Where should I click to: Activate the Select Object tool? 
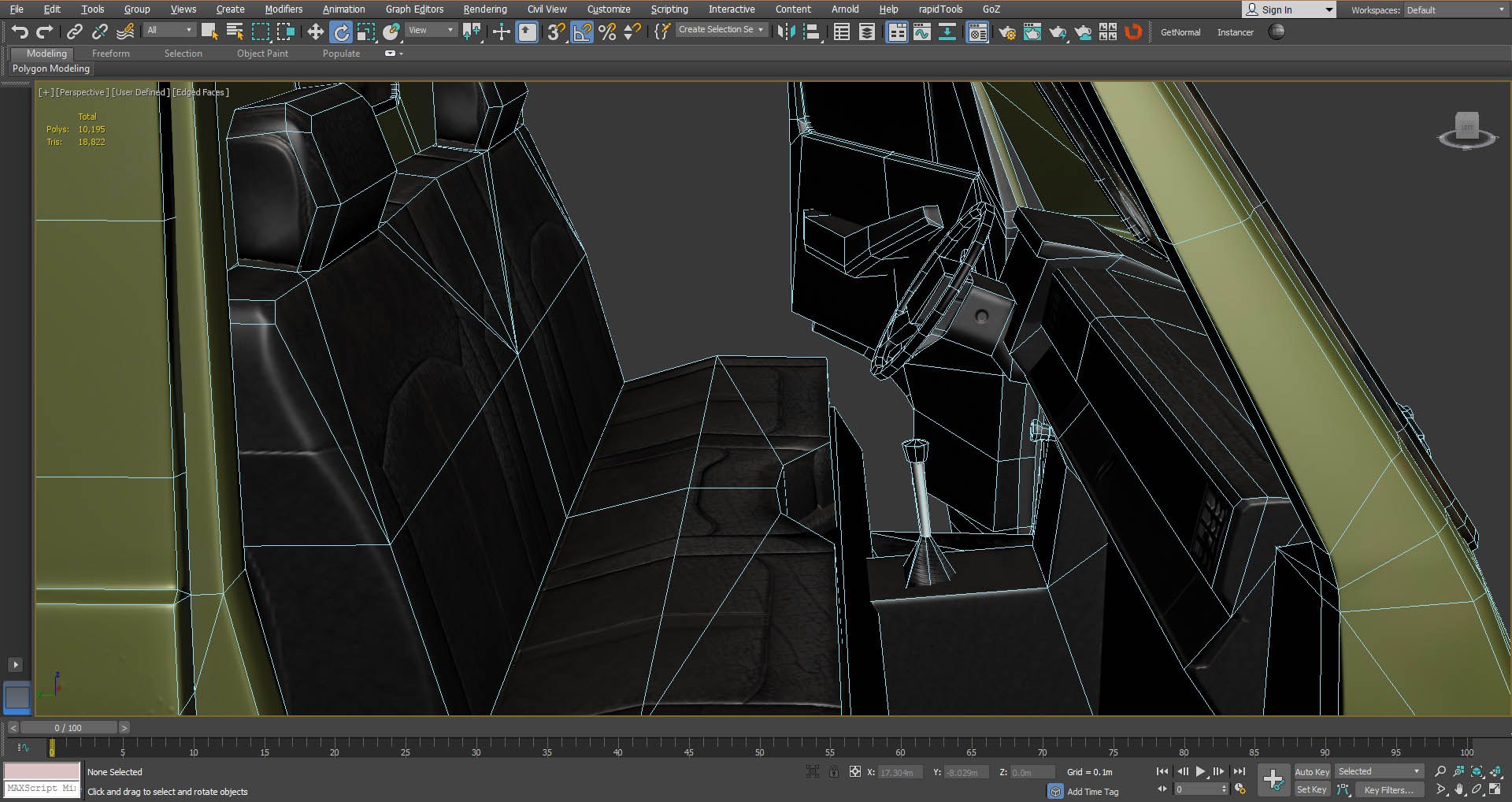[209, 32]
